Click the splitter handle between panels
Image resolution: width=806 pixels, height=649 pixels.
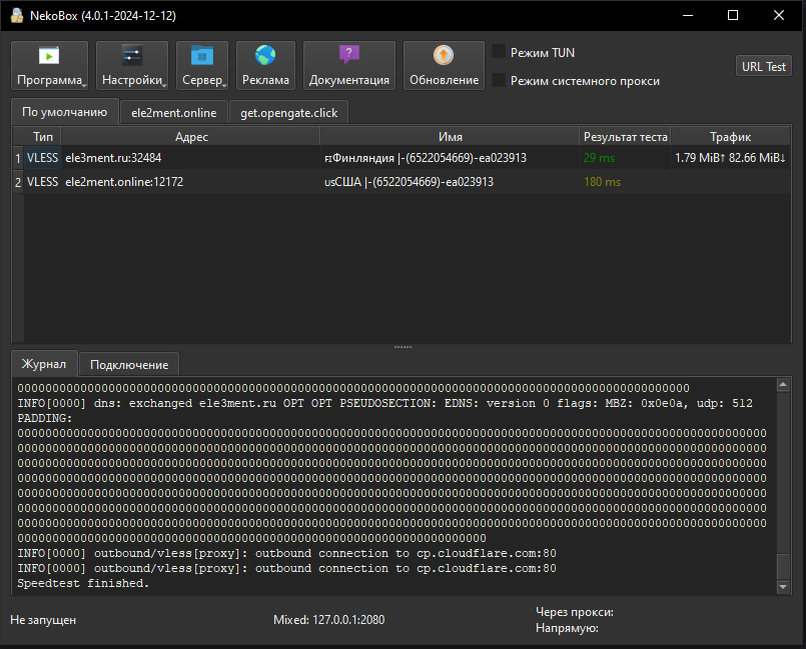402,347
